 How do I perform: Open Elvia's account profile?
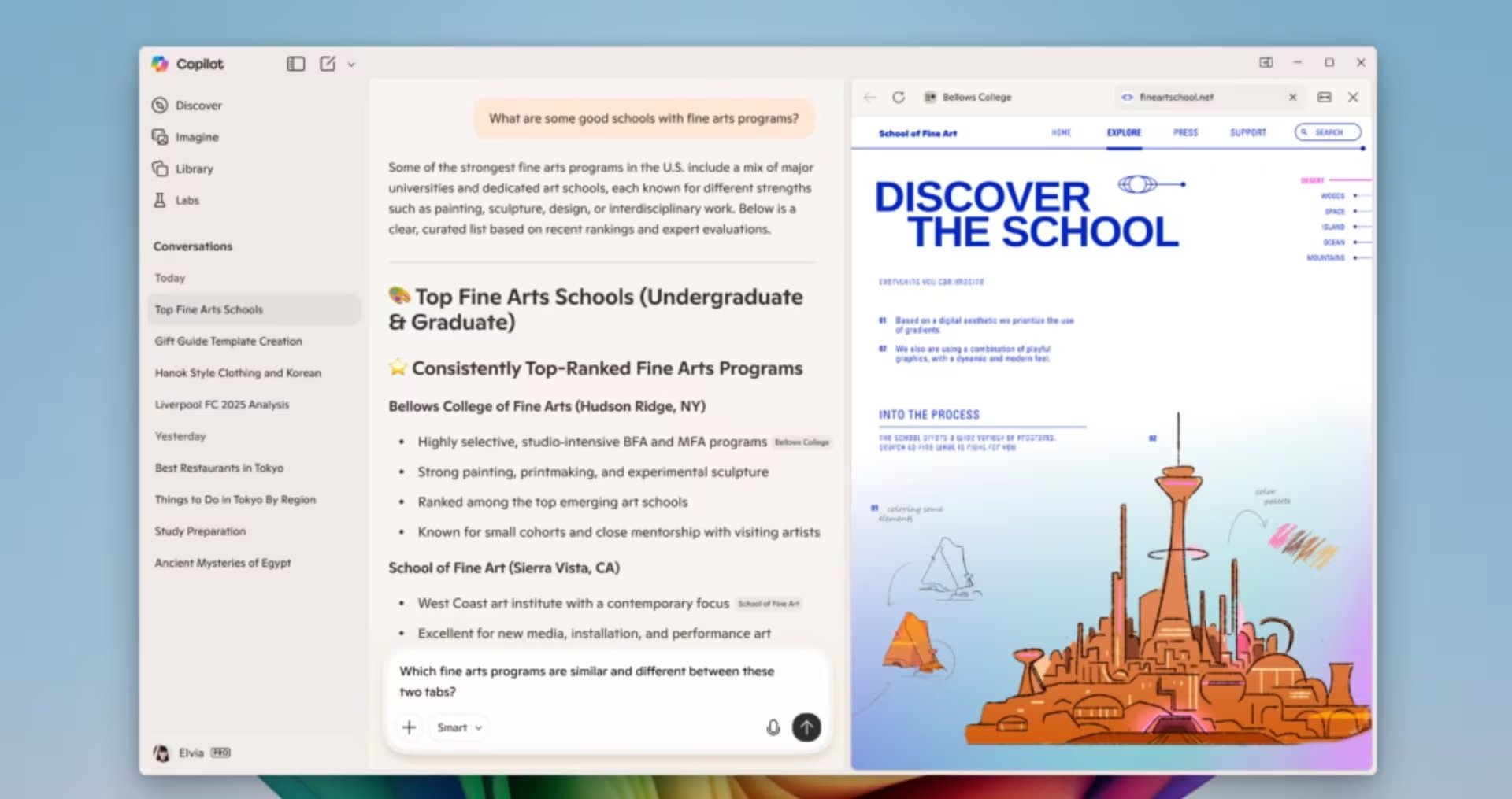tap(191, 753)
